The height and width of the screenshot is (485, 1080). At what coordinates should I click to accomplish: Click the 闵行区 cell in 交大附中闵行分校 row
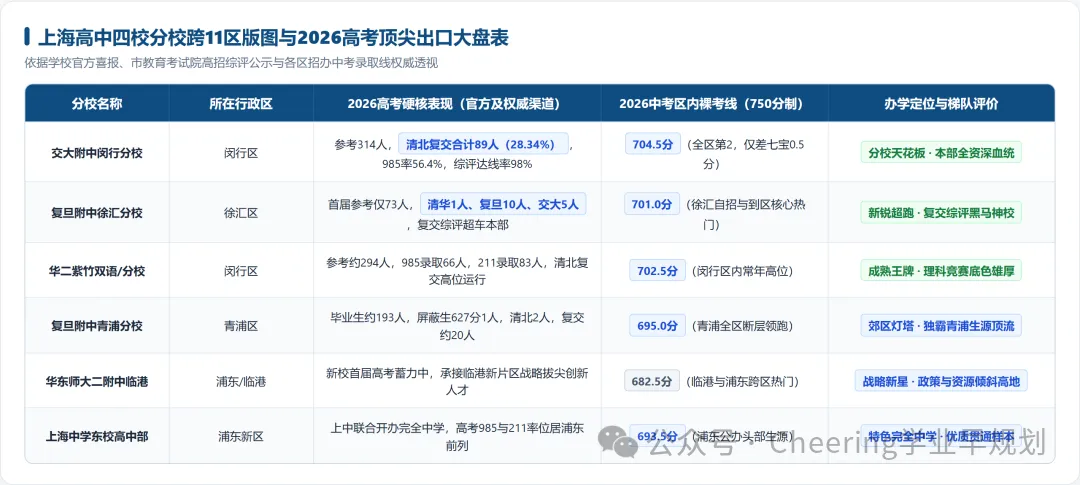241,153
